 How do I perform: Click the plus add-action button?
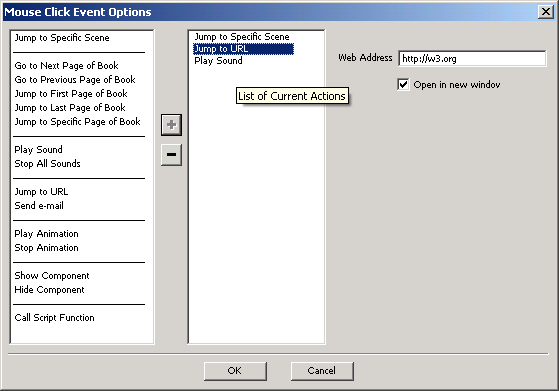click(x=171, y=125)
